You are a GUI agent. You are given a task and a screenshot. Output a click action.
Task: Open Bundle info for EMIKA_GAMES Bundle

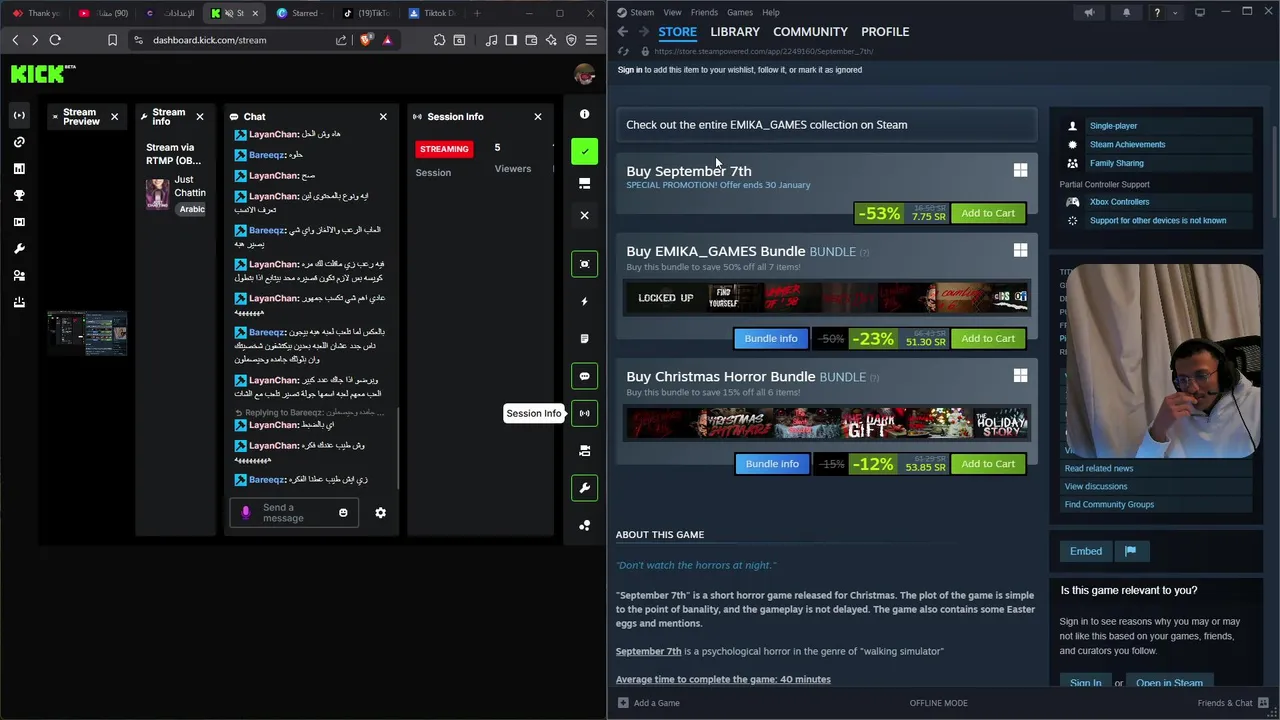(771, 338)
